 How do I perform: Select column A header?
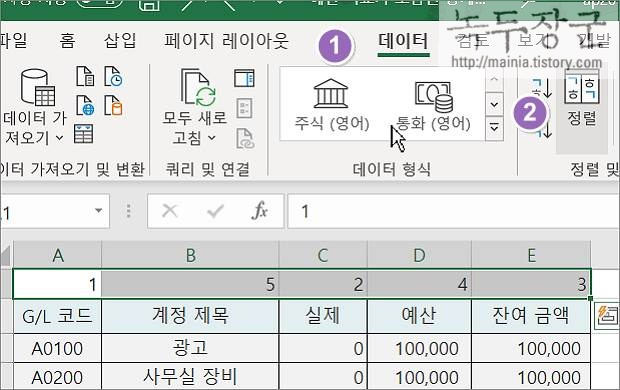[58, 255]
